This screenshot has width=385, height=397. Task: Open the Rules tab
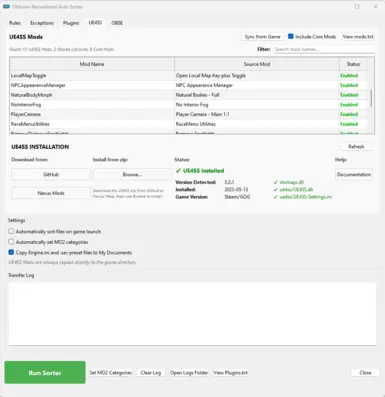pyautogui.click(x=15, y=23)
